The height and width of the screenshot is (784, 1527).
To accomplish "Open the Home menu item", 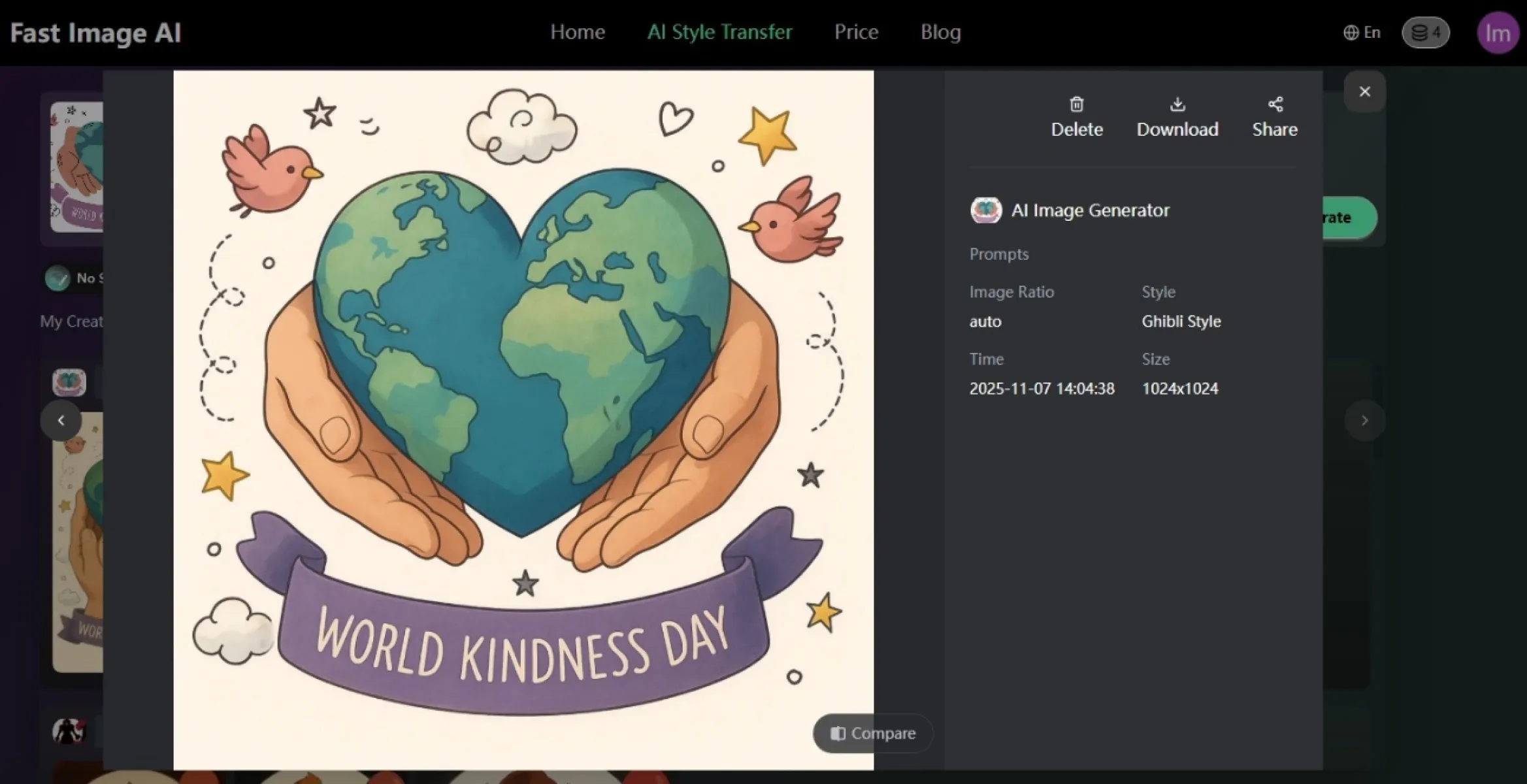I will point(577,32).
